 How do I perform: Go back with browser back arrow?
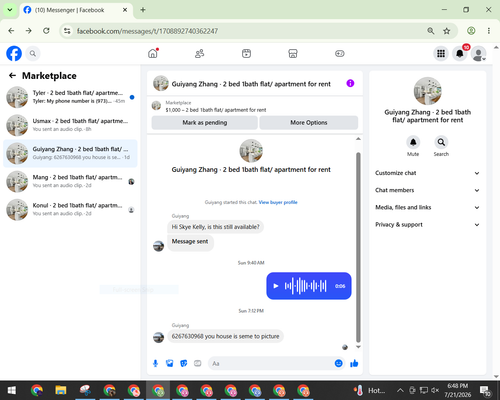pos(11,31)
